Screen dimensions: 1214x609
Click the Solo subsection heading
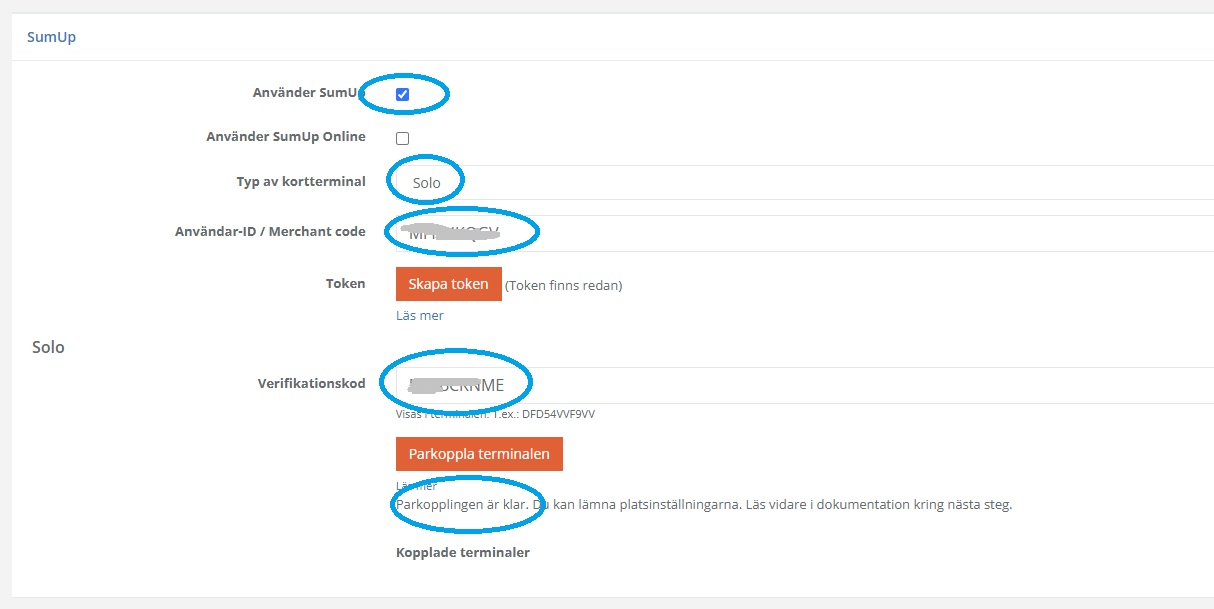pyautogui.click(x=48, y=347)
